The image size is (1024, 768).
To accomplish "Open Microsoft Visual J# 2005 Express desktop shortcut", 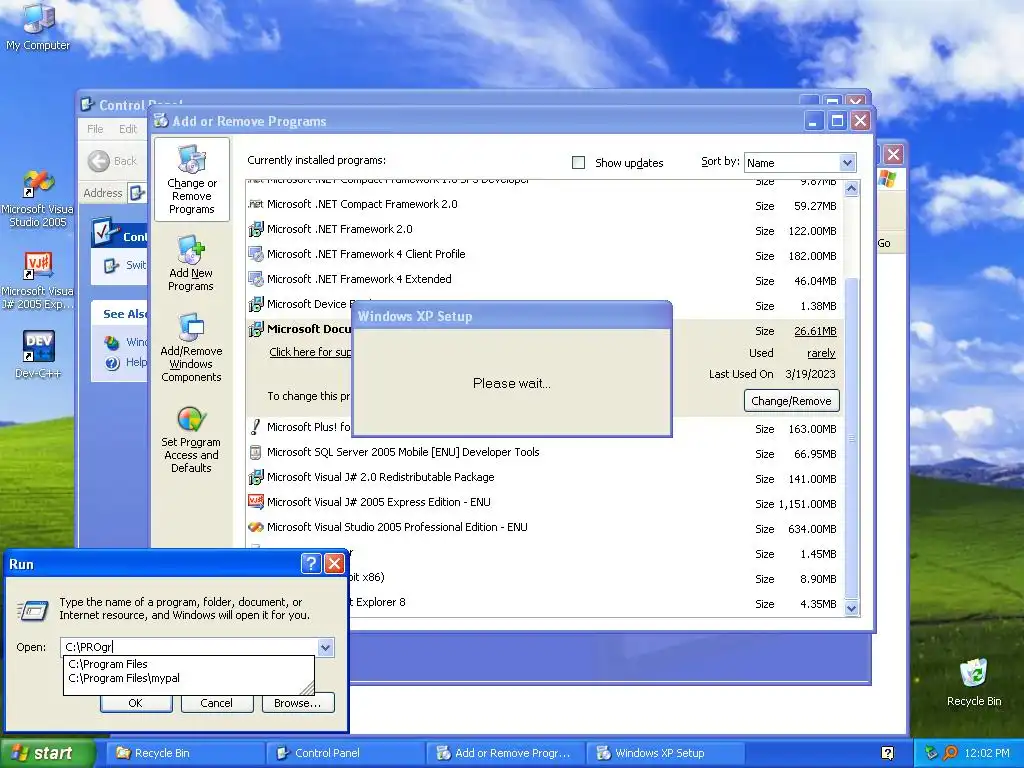I will pyautogui.click(x=38, y=281).
